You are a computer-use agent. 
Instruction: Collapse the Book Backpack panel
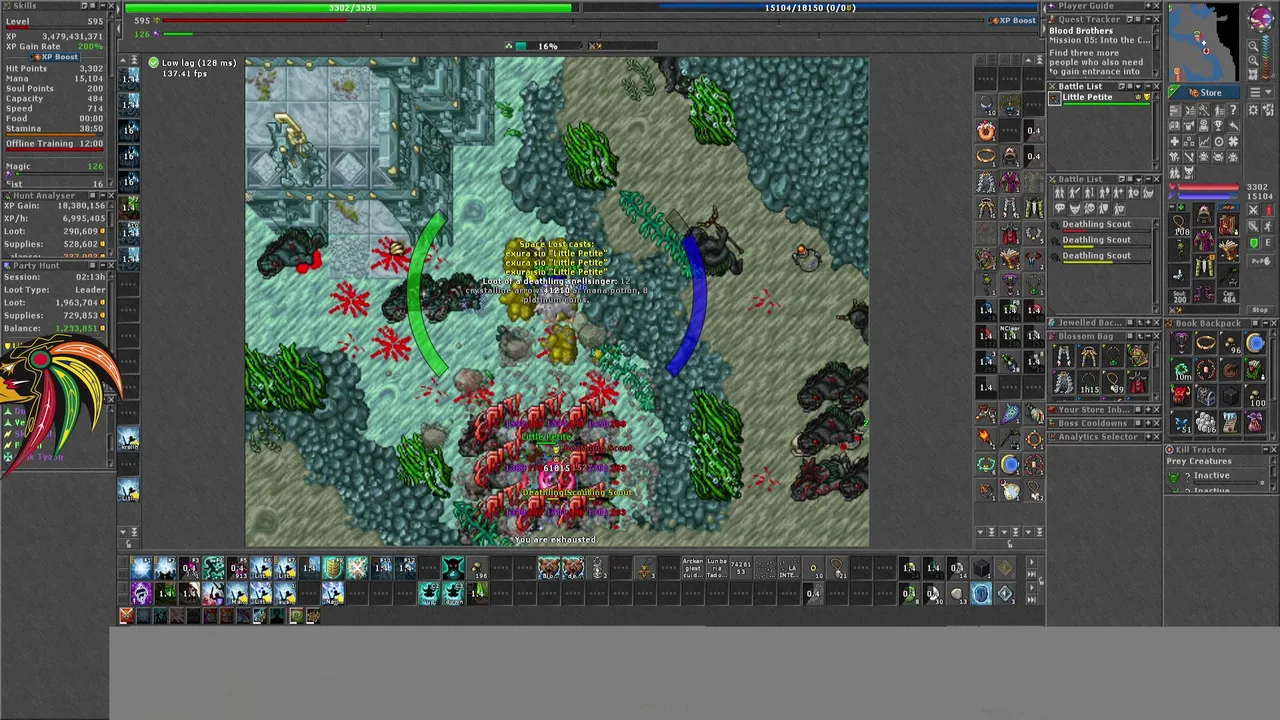pyautogui.click(x=1265, y=323)
